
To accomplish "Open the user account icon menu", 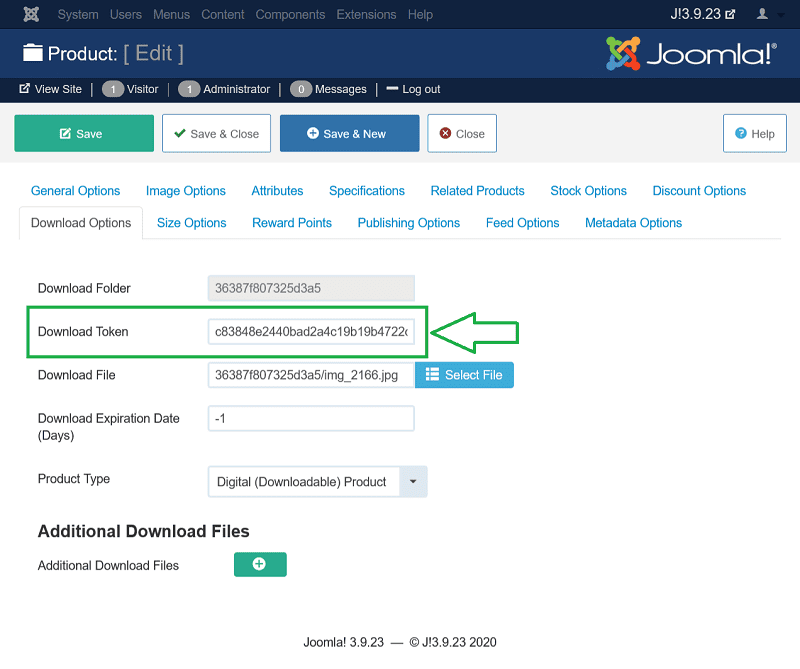I will coord(768,15).
